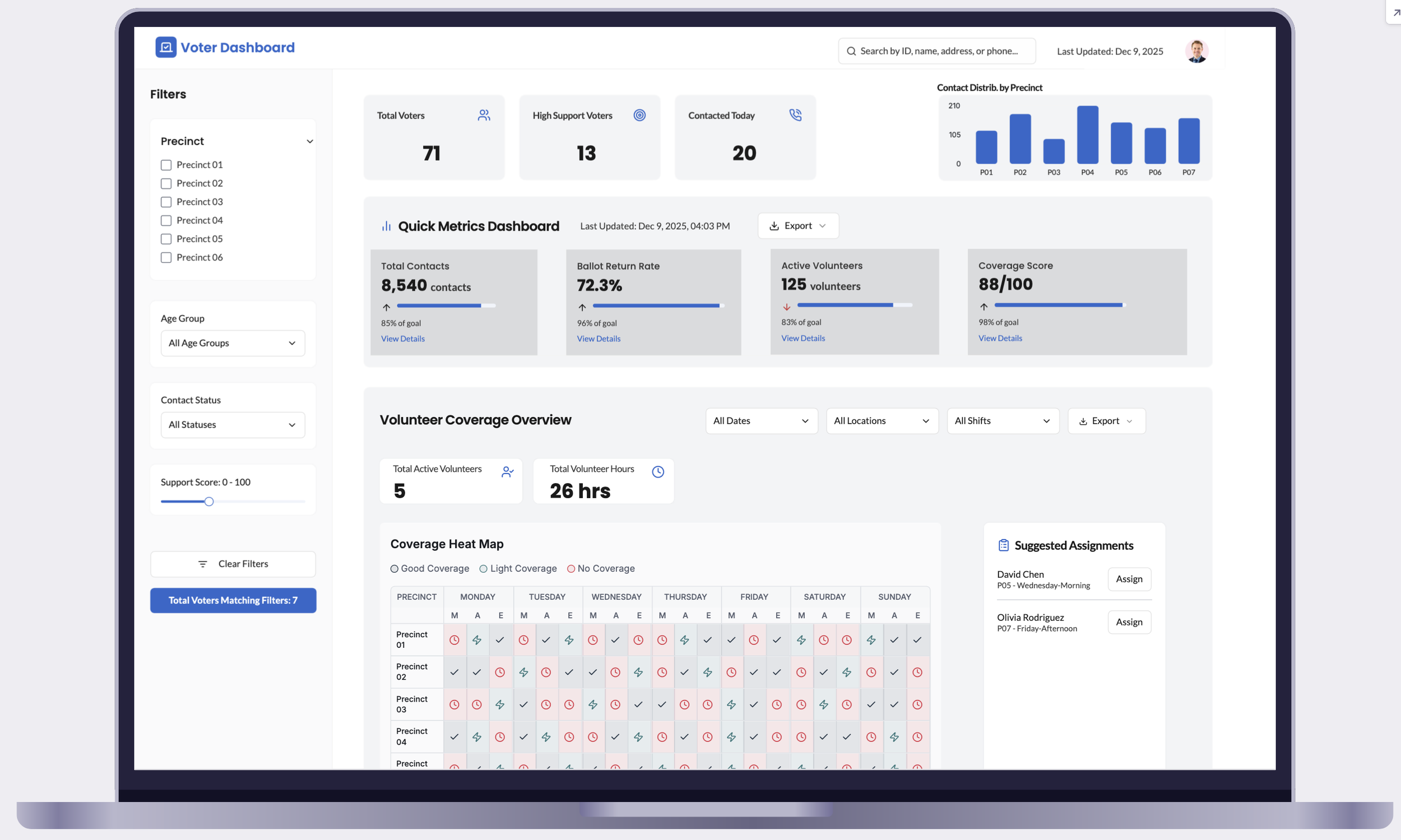The width and height of the screenshot is (1401, 840).
Task: Click the Total Volunteer Hours clock icon
Action: pos(657,472)
